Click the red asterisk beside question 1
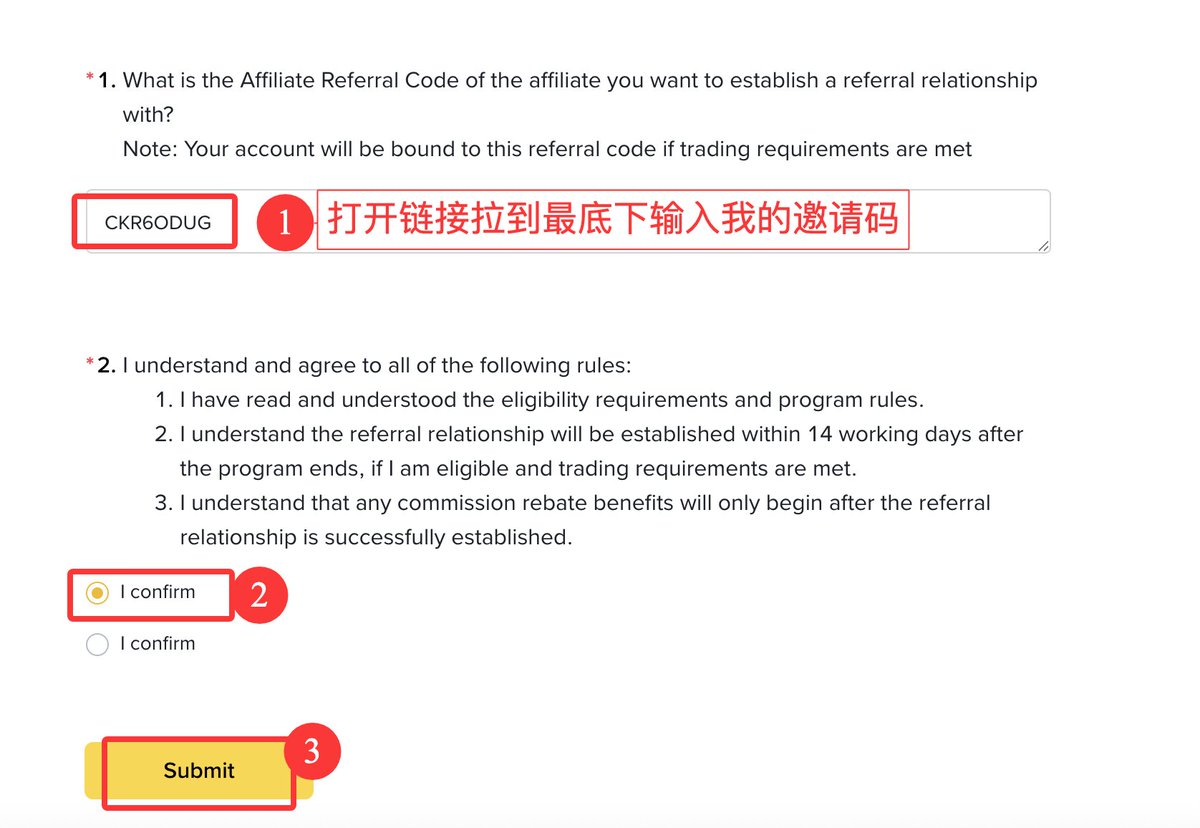Viewport: 1200px width, 828px height. click(x=90, y=80)
